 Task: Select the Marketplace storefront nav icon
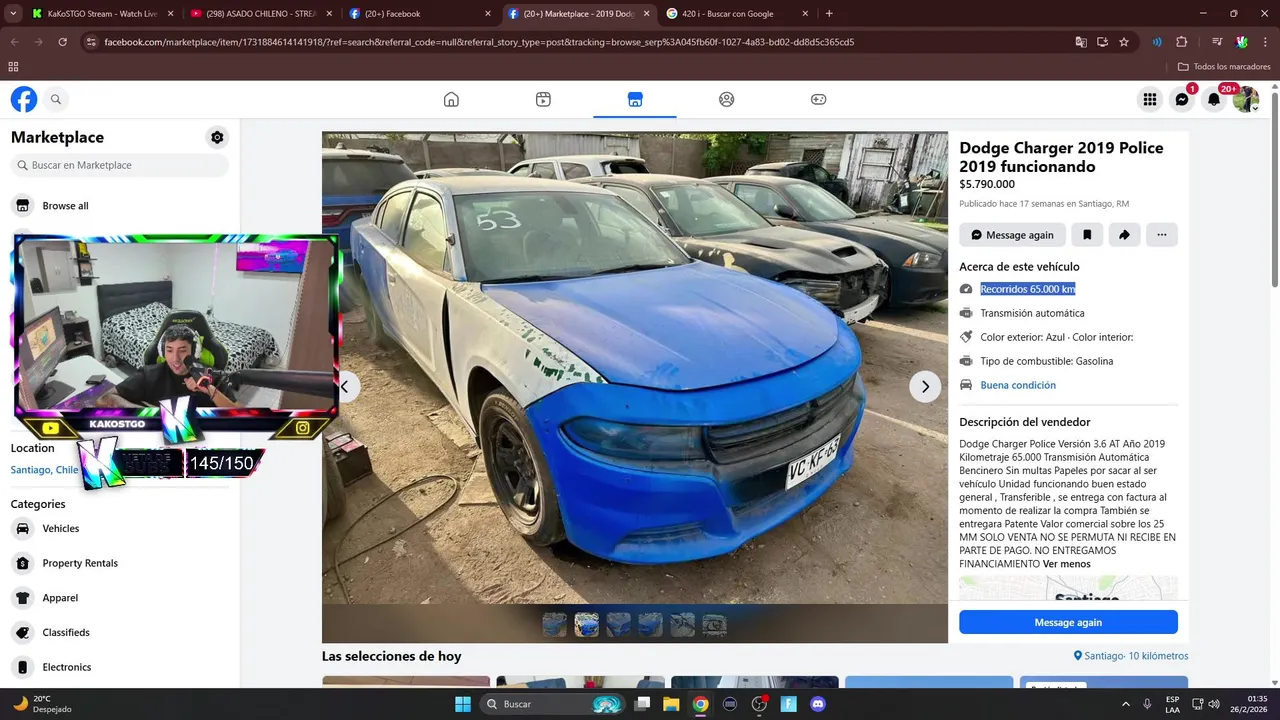635,99
